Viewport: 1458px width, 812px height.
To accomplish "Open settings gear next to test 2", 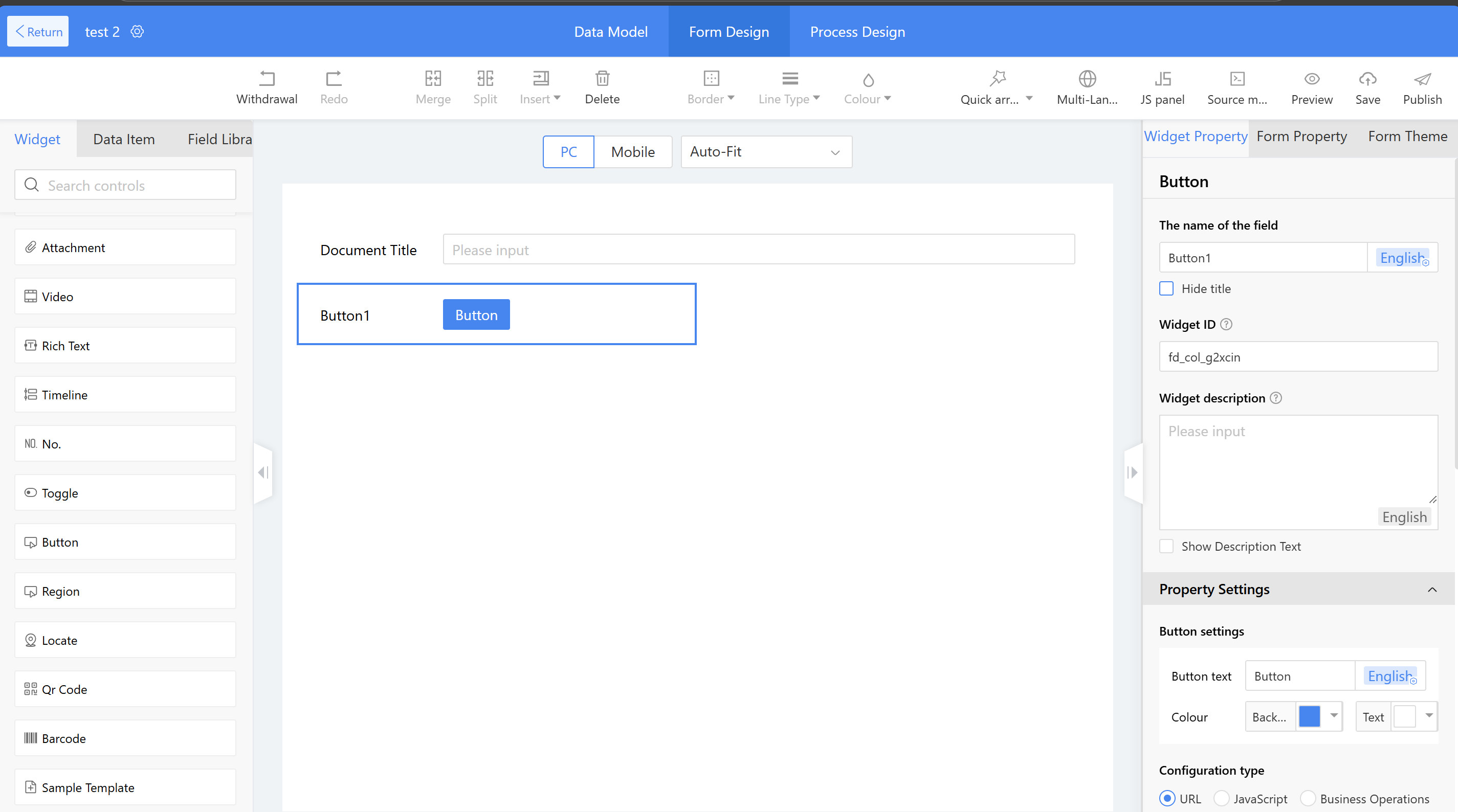I will [x=137, y=32].
